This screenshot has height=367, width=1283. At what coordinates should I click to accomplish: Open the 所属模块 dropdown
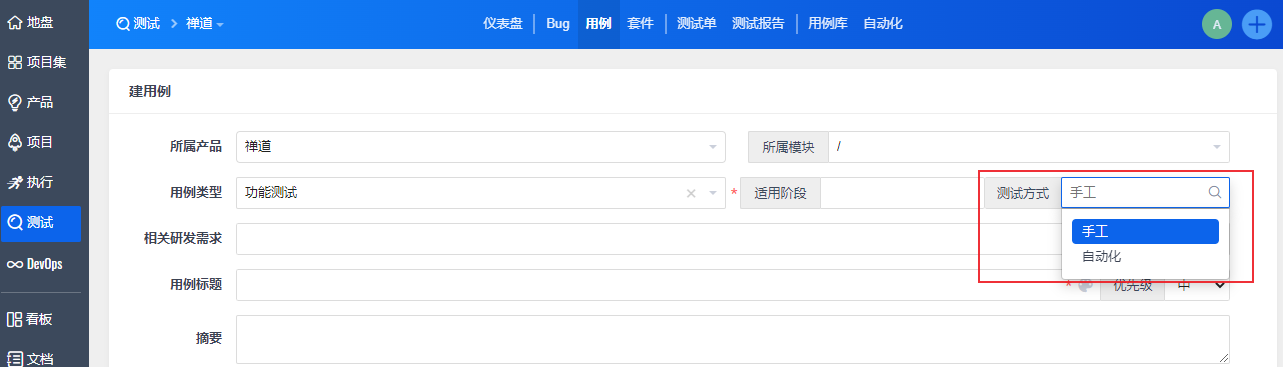[x=1028, y=147]
